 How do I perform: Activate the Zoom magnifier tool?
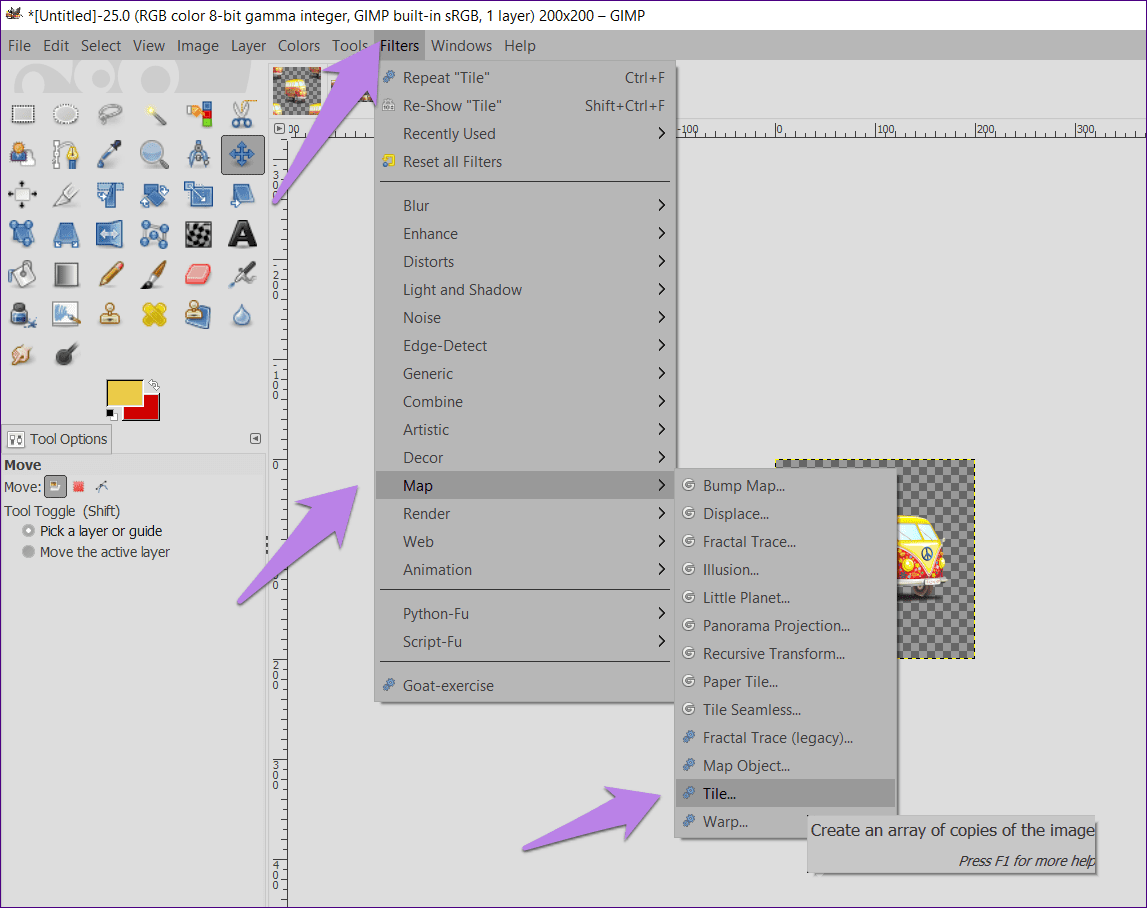coord(154,154)
